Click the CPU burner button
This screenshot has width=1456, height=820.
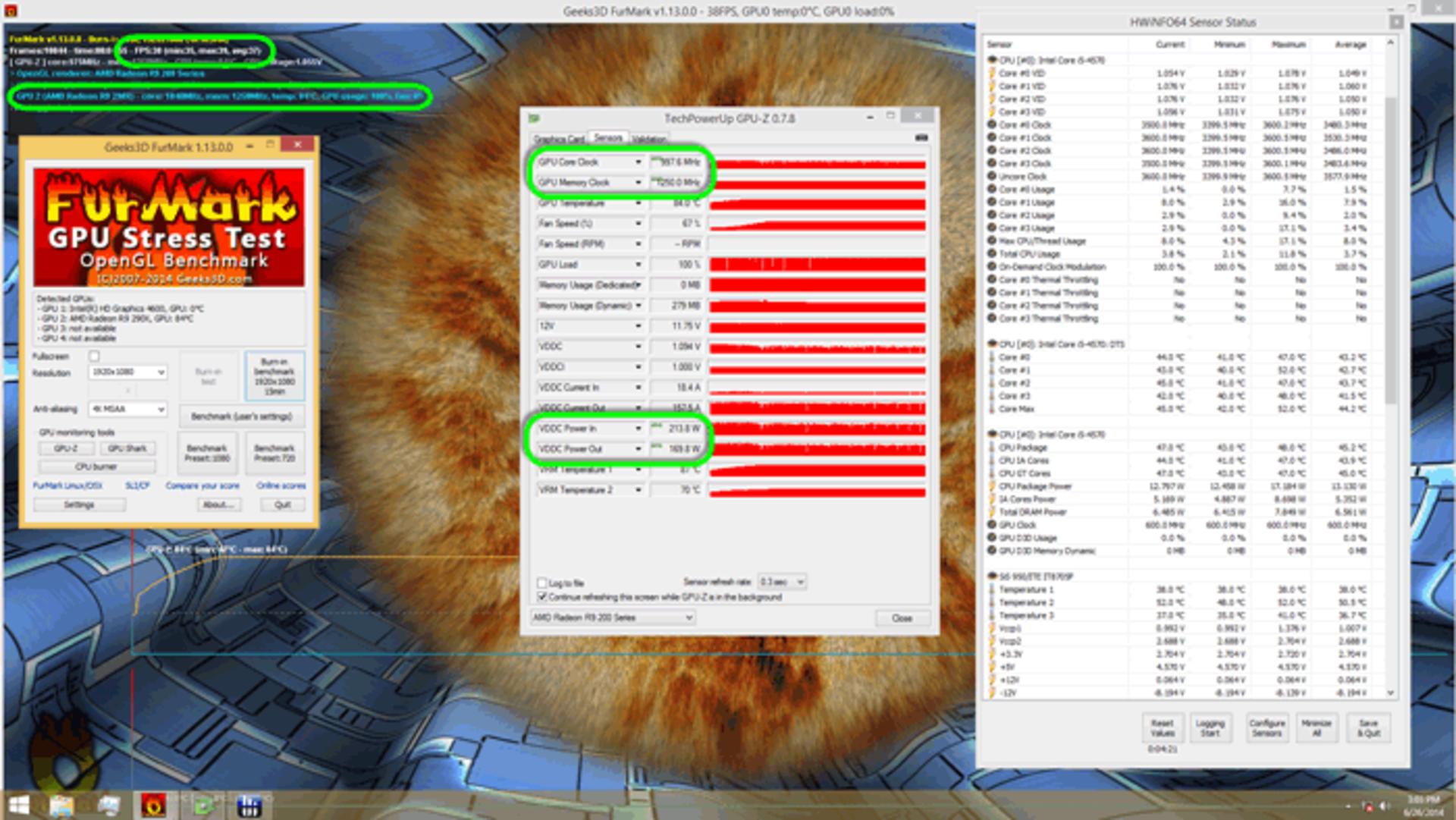[x=96, y=467]
